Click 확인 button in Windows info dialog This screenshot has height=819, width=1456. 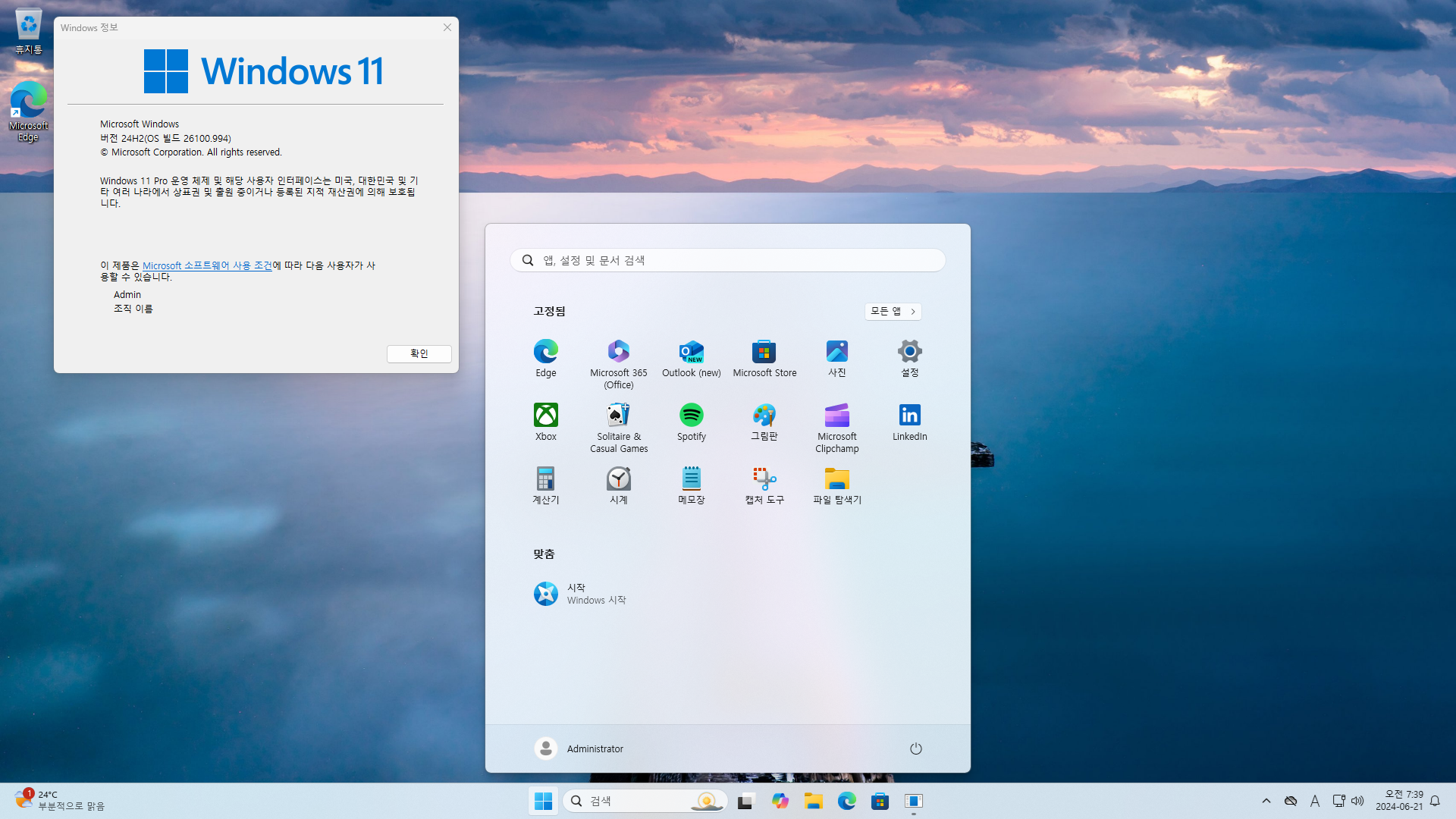tap(419, 353)
